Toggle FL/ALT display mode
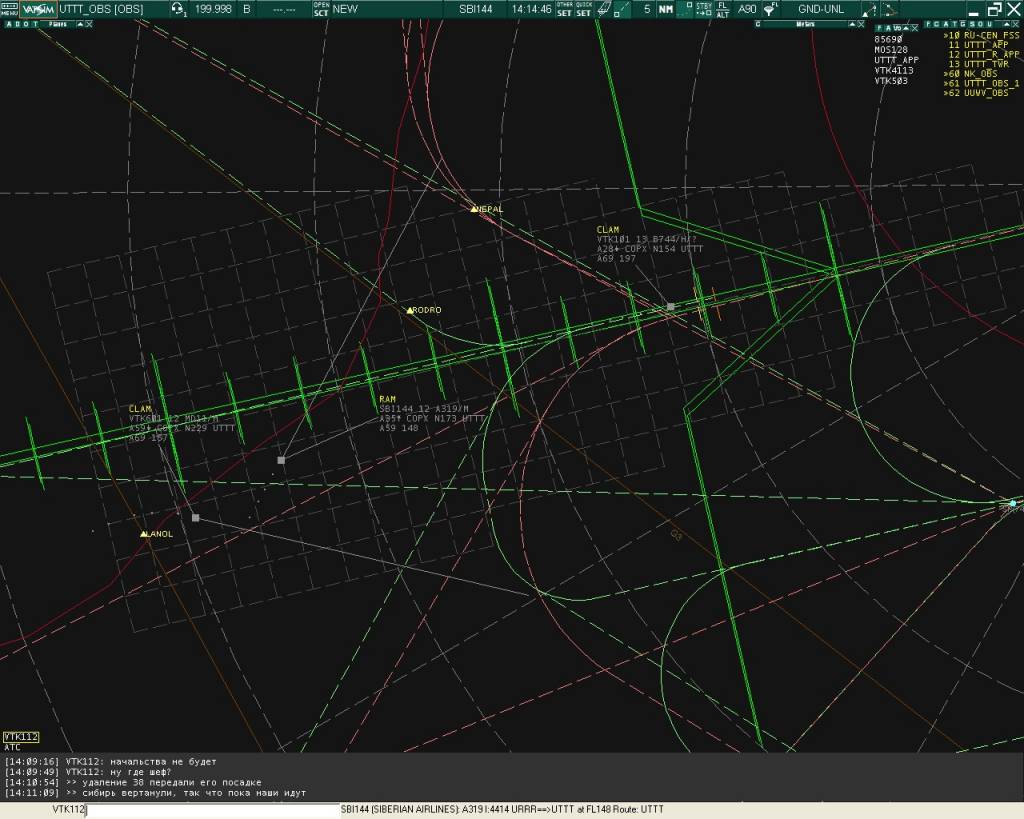 (722, 9)
